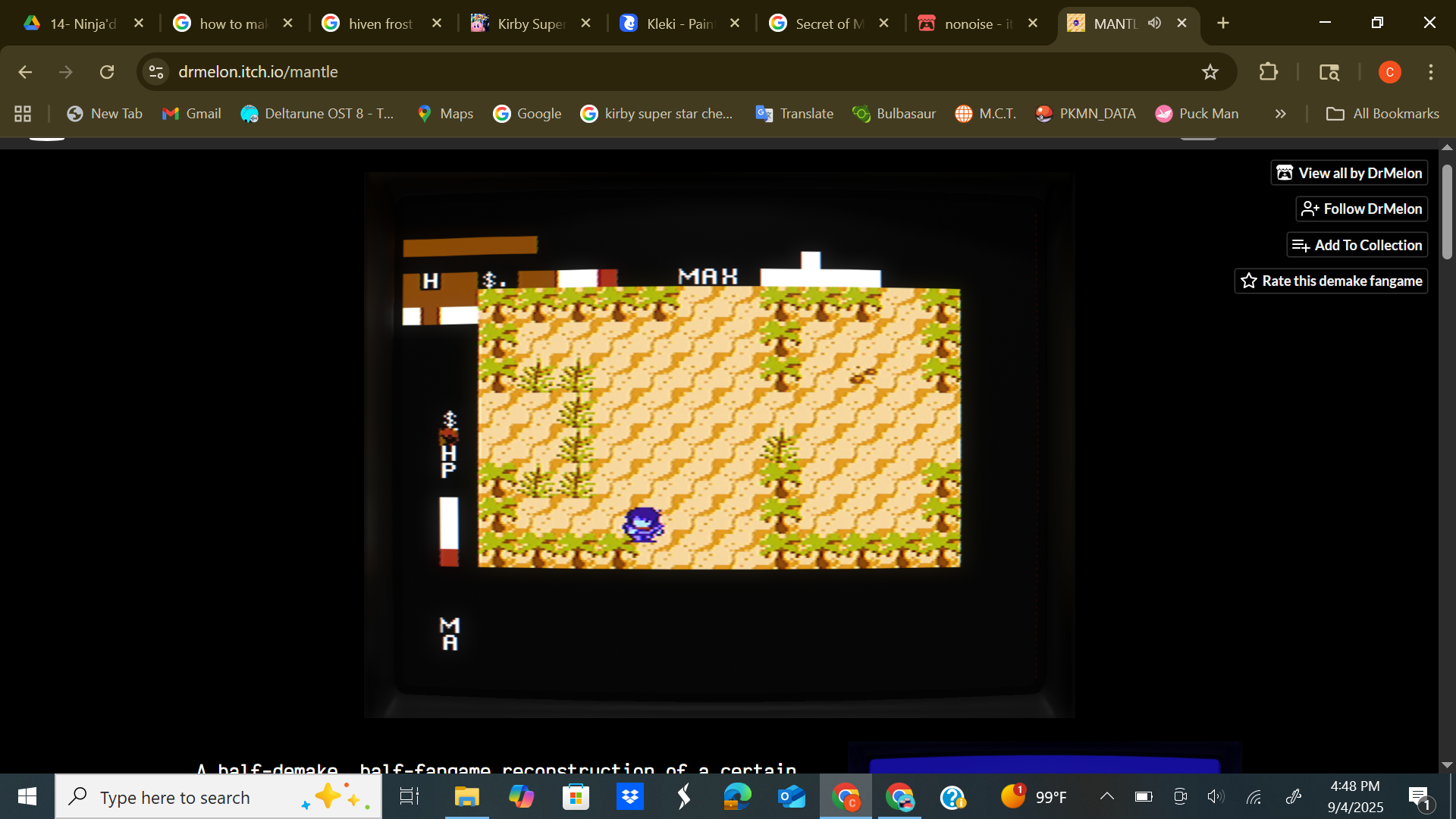Image resolution: width=1456 pixels, height=819 pixels.
Task: Click the back navigation arrow
Action: tap(25, 72)
